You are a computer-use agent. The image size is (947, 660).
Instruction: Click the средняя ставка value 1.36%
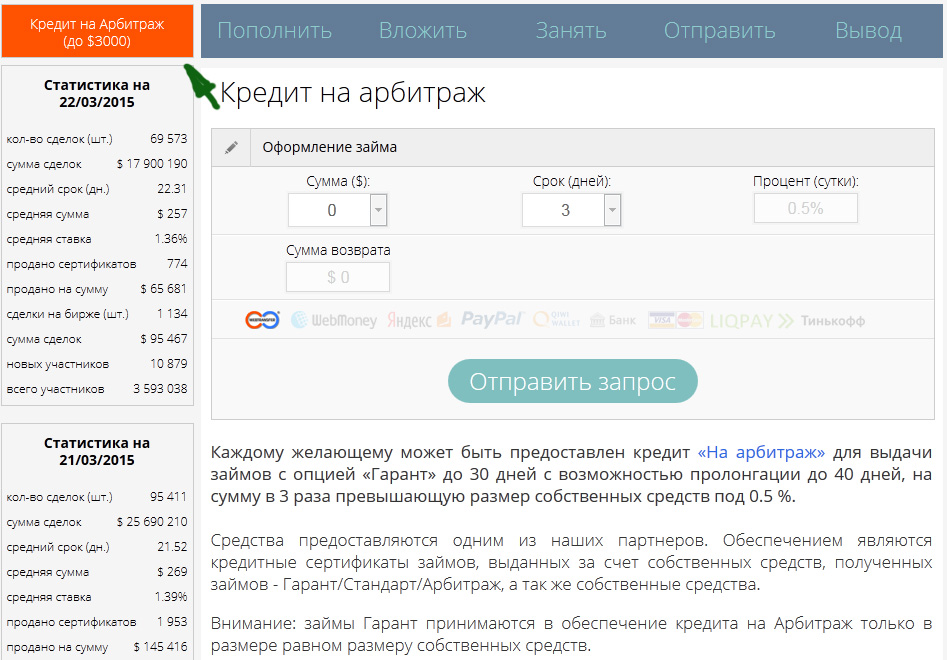171,239
